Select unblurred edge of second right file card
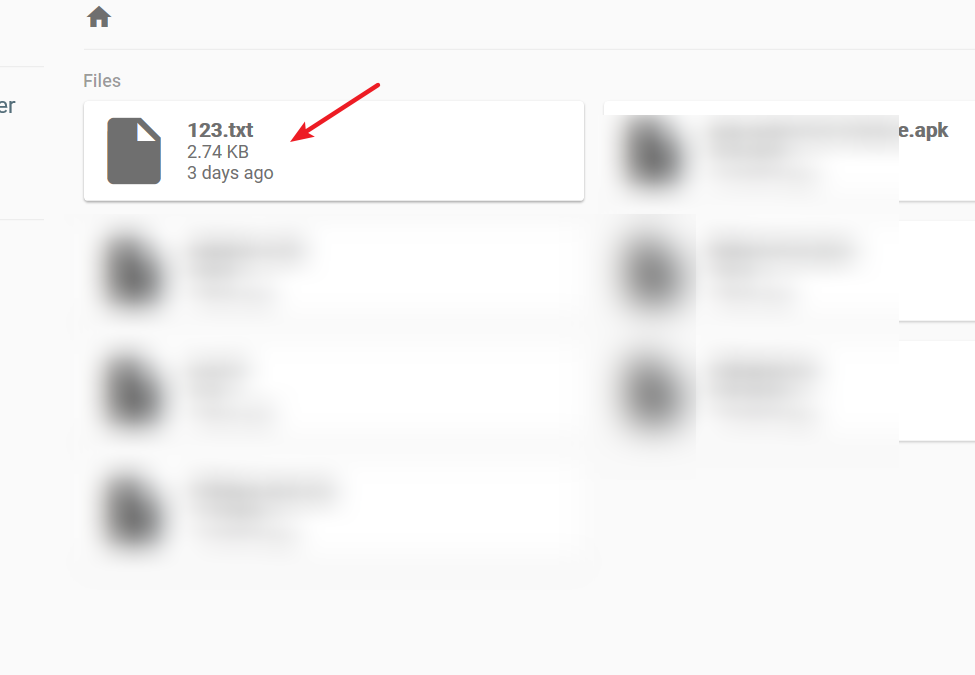Image resolution: width=975 pixels, height=675 pixels. click(x=936, y=271)
